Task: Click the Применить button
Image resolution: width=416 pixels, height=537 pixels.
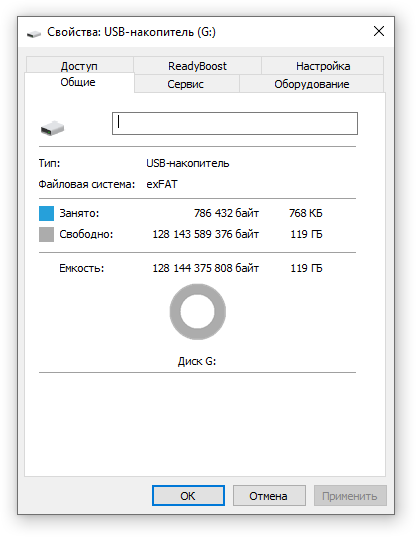Action: tap(350, 496)
